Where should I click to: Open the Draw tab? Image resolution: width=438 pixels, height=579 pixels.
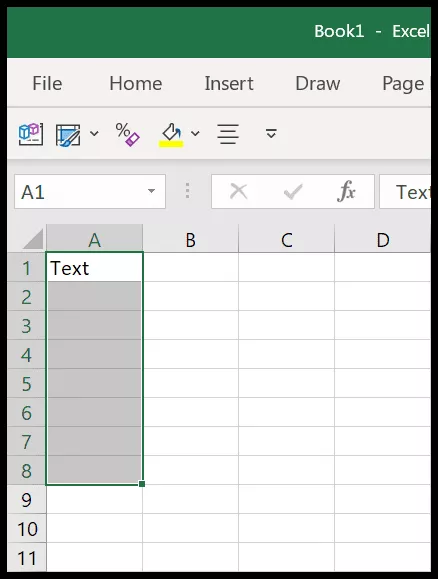click(x=318, y=83)
